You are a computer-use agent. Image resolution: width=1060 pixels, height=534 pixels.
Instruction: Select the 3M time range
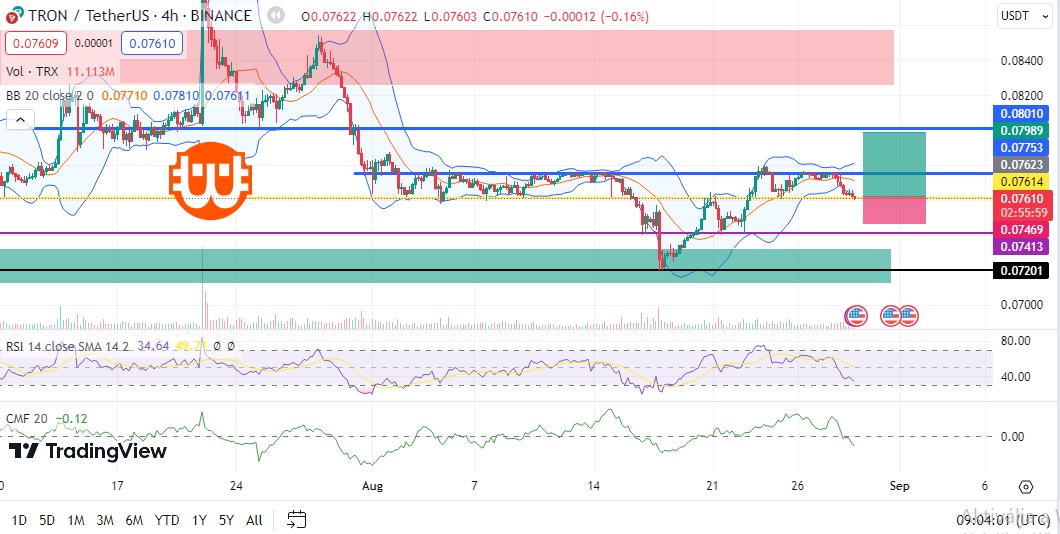pyautogui.click(x=105, y=520)
